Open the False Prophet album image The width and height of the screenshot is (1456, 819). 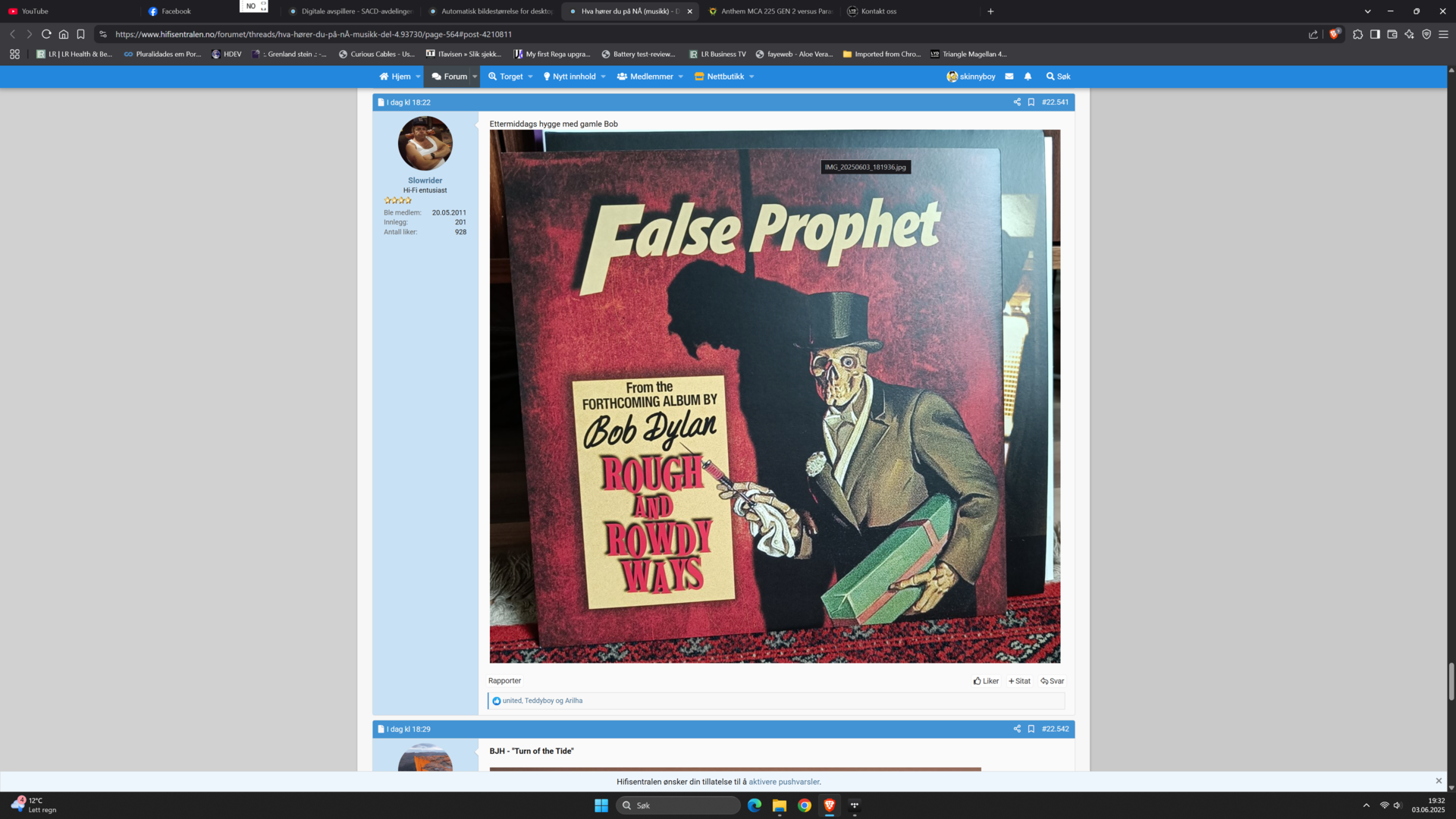[x=774, y=396]
